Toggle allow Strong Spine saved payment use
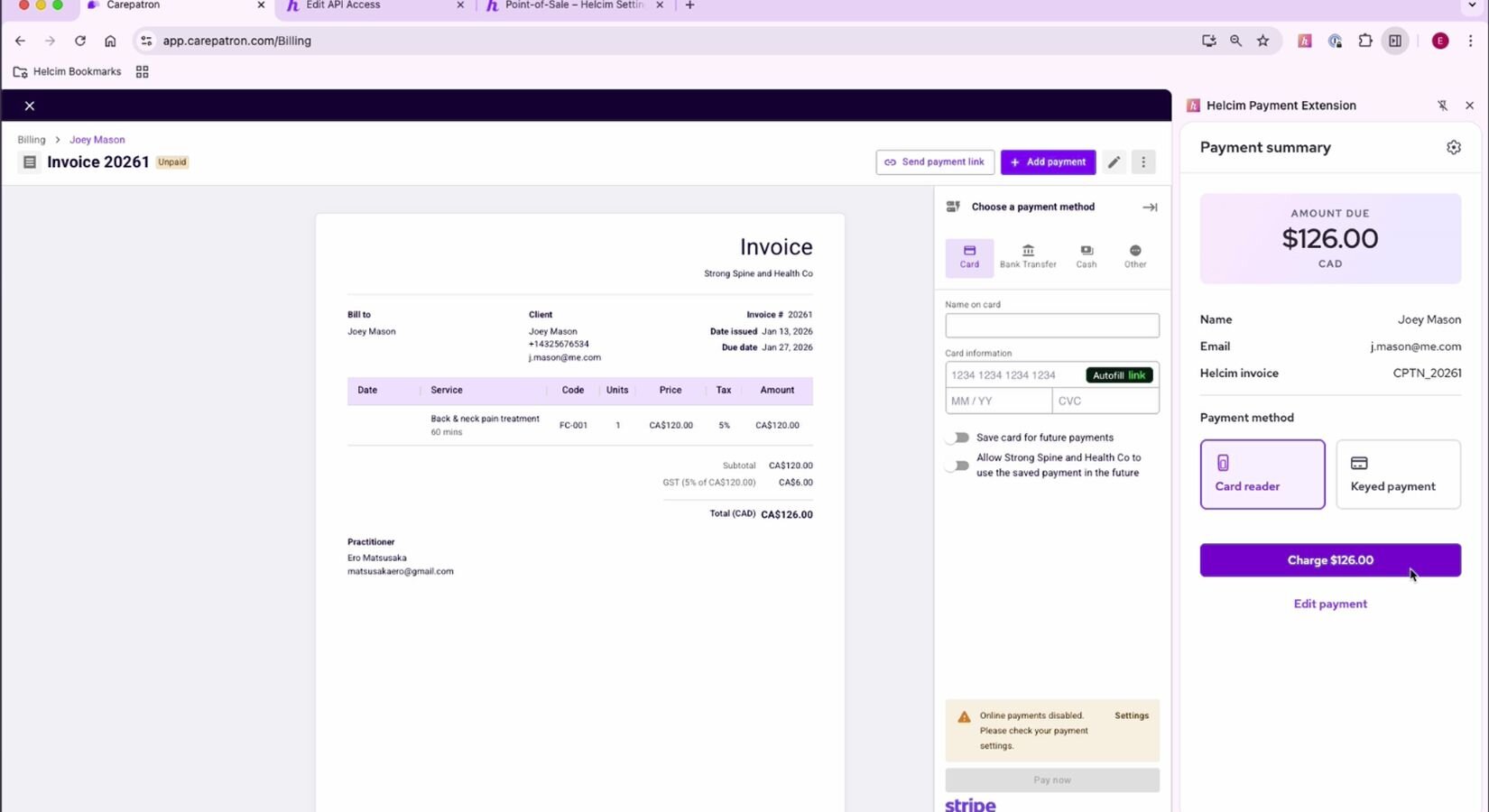This screenshot has height=812, width=1489. click(957, 466)
